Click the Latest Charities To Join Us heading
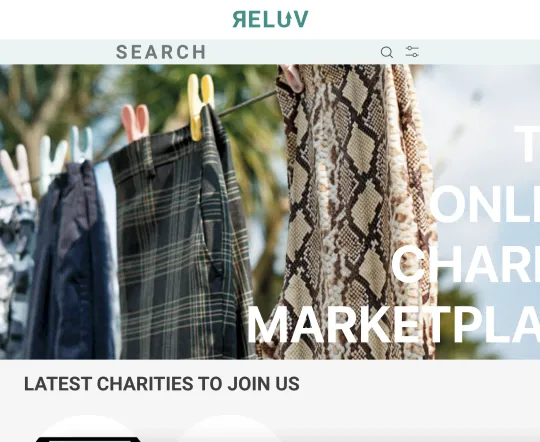Screen dimensions: 540x442 pyautogui.click(x=162, y=384)
